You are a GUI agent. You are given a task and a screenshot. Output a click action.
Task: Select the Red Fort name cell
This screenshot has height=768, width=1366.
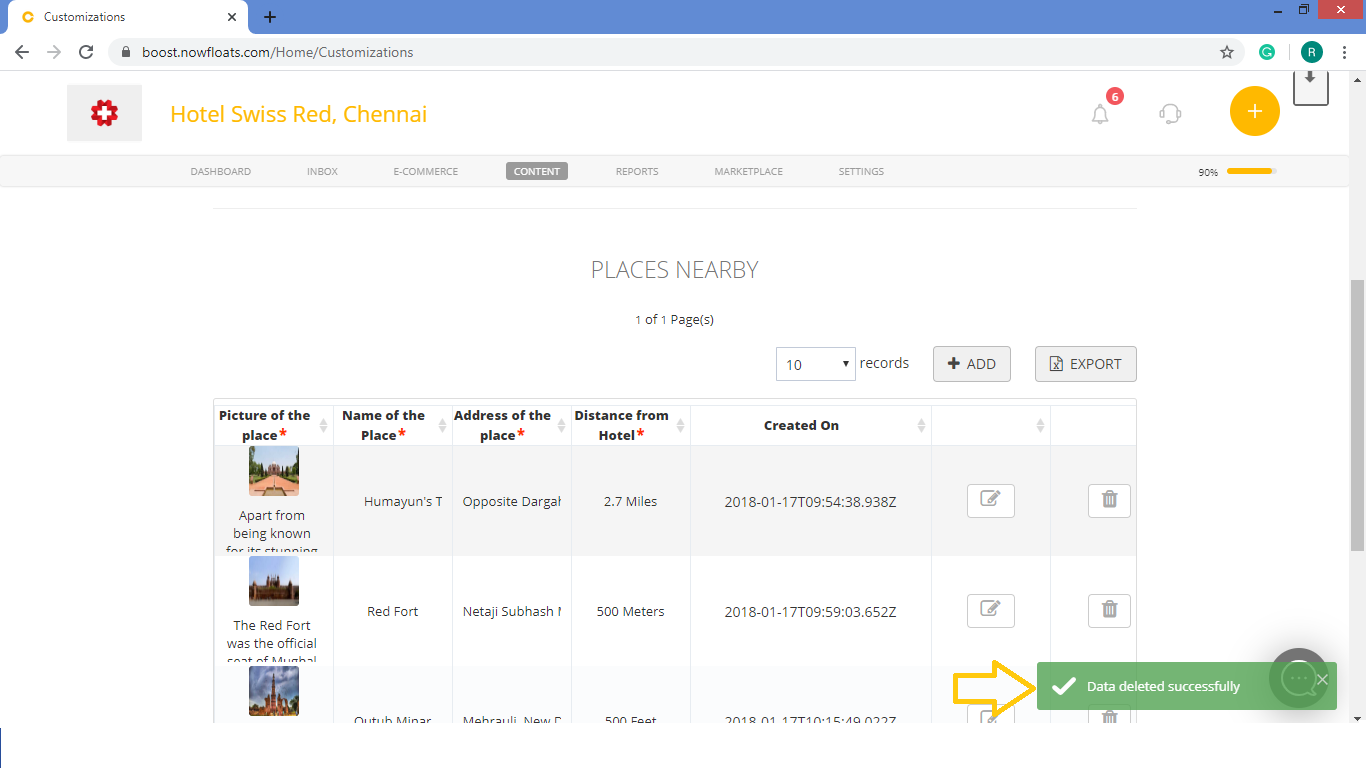click(393, 611)
